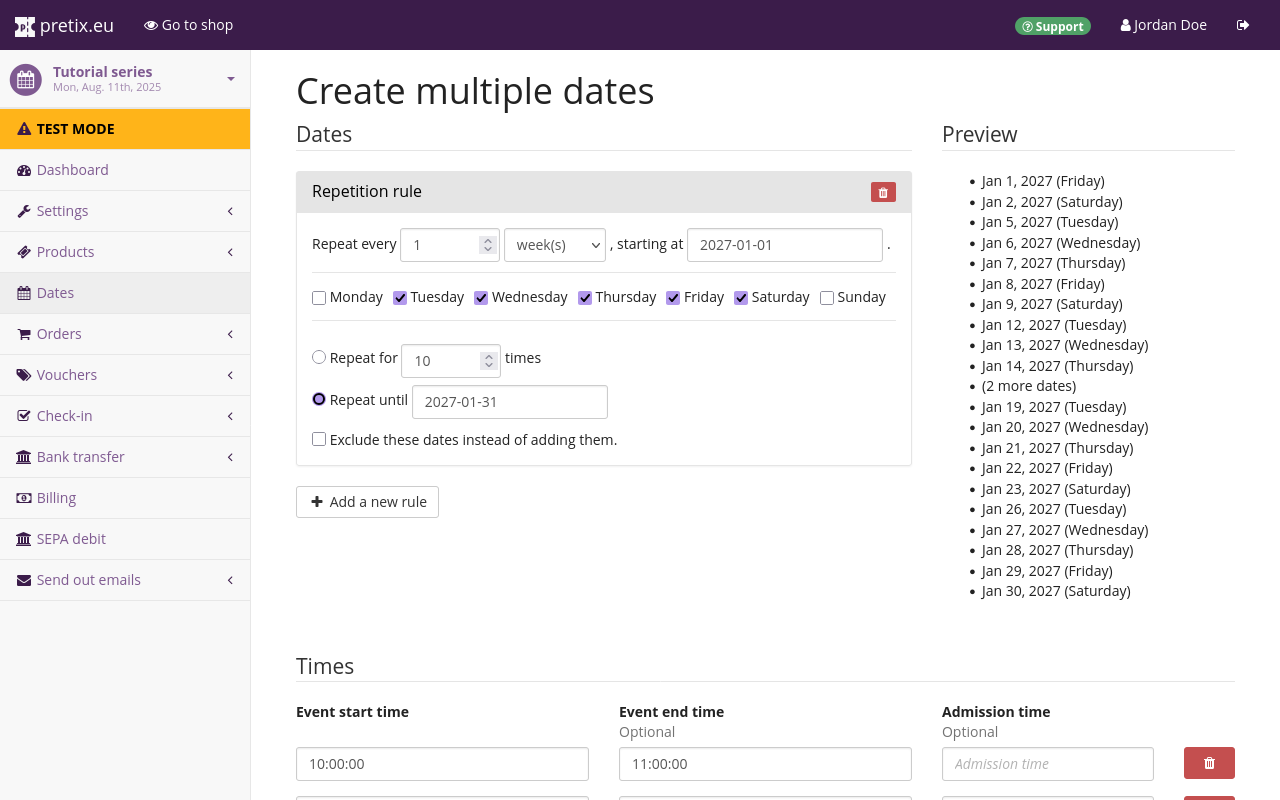This screenshot has width=1280, height=800.
Task: Log out using the sign-out icon
Action: [x=1243, y=25]
